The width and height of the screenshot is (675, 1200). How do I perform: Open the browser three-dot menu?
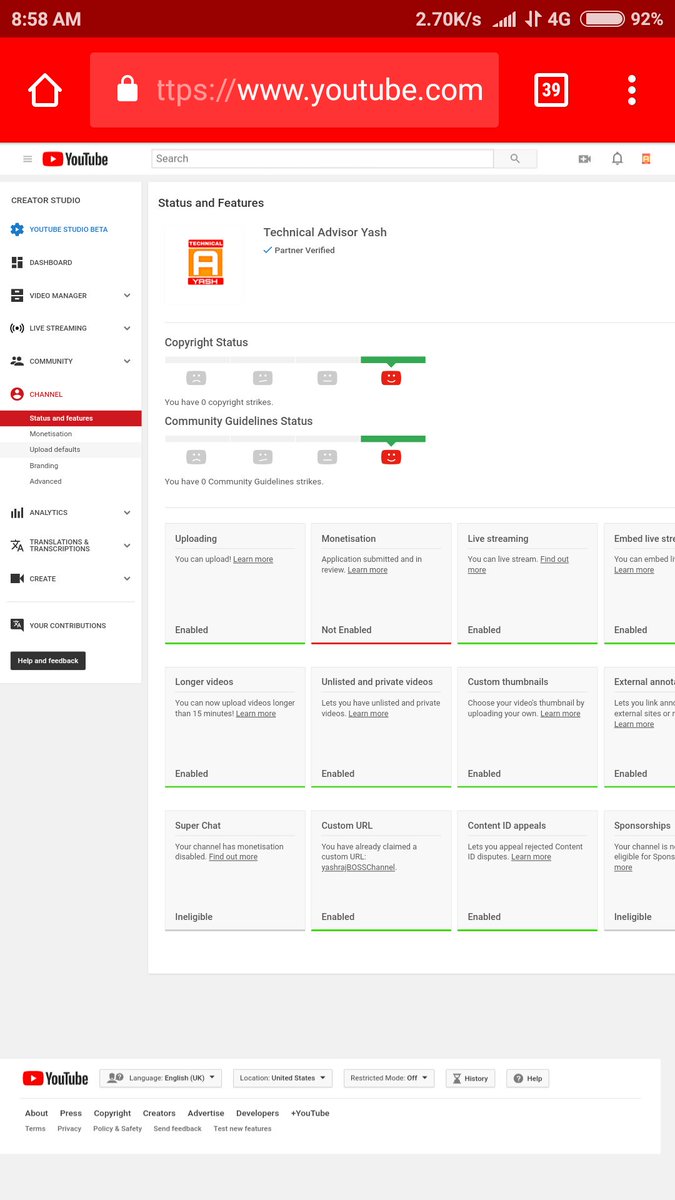tap(632, 90)
